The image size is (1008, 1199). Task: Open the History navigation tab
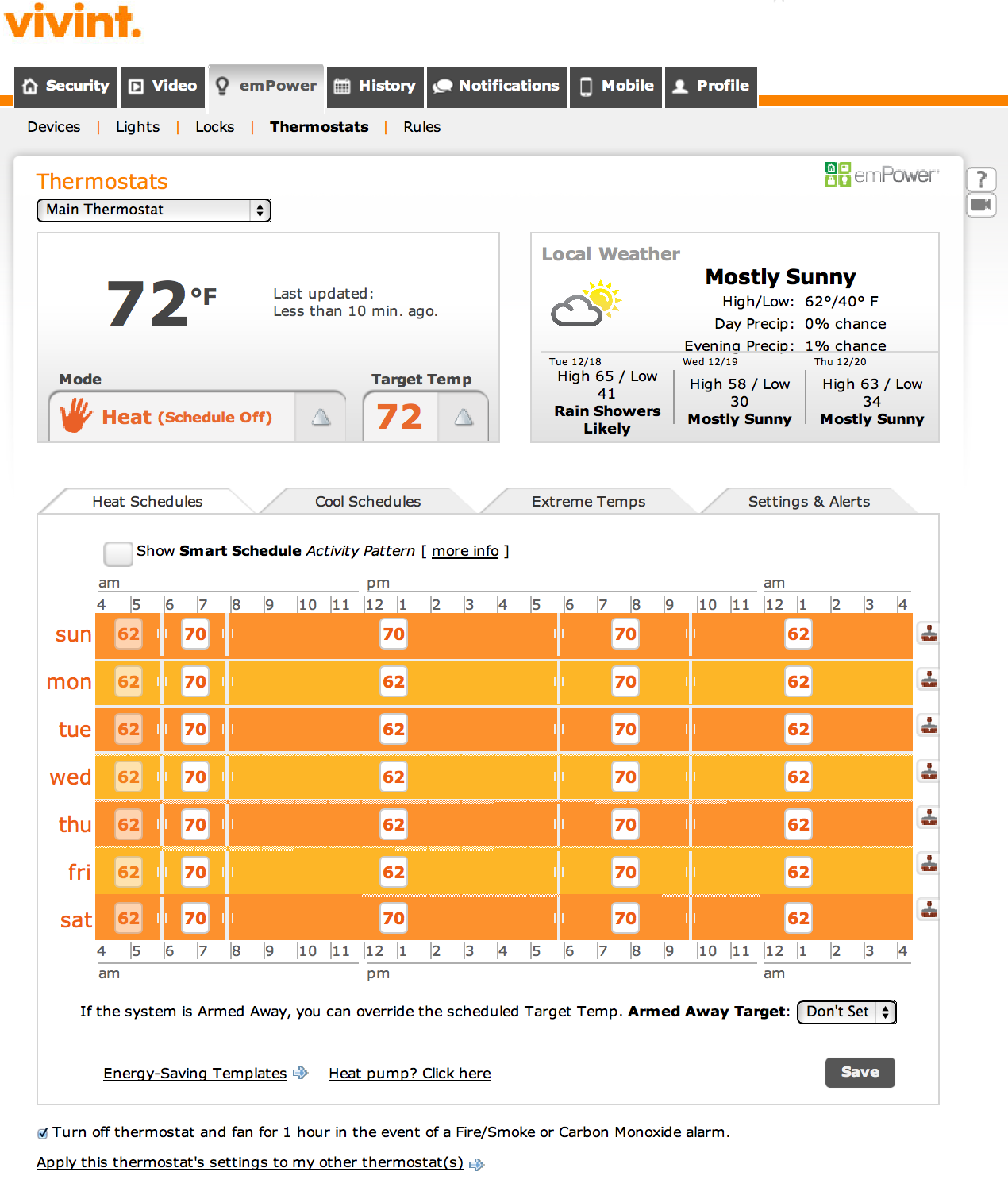coord(375,86)
